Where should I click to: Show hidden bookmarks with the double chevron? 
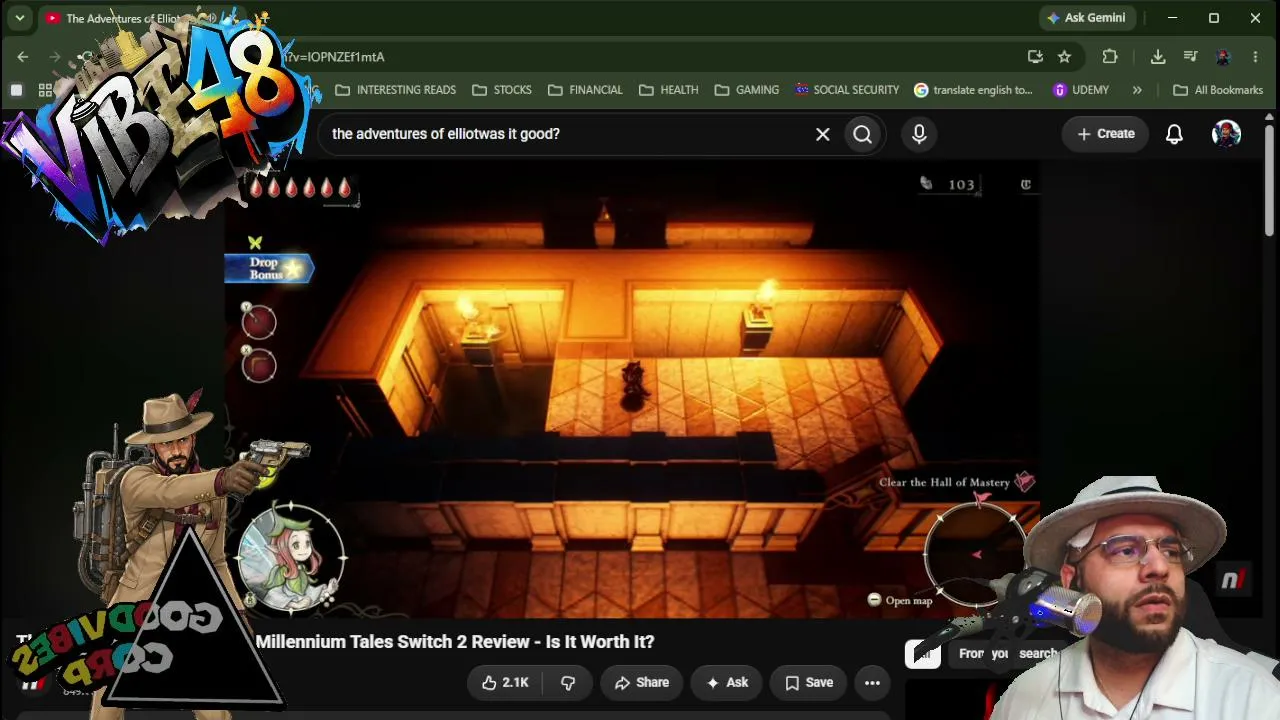coord(1137,90)
